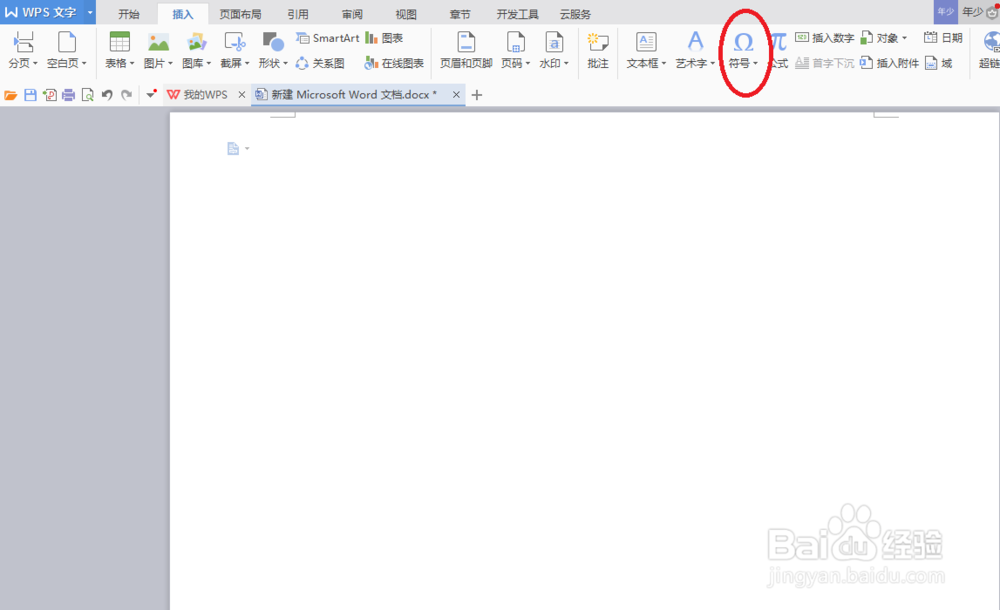
Task: Click 插入数字 insert number
Action: (825, 38)
